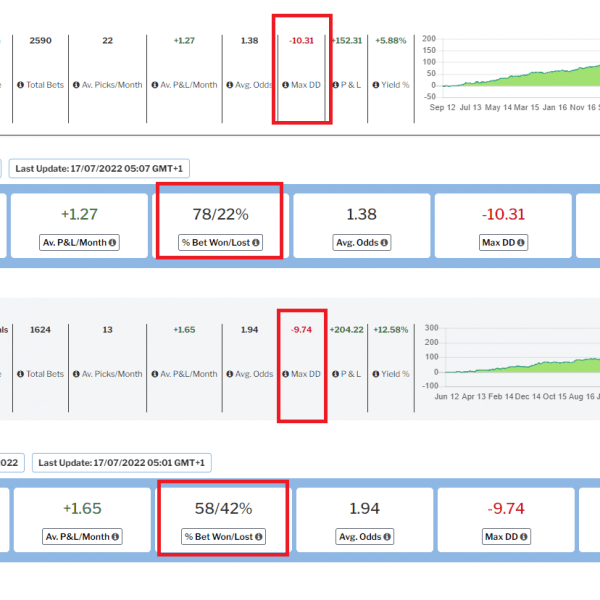The width and height of the screenshot is (600, 600).
Task: Click the large 1.38 value in the Avg. Odds card
Action: pos(362,214)
